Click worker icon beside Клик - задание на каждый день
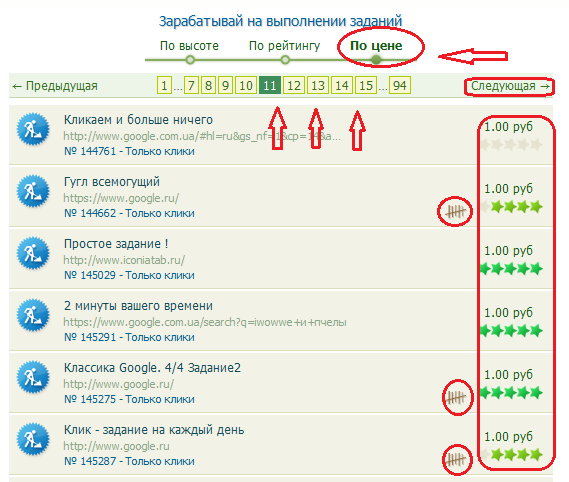Image resolution: width=569 pixels, height=482 pixels. click(33, 439)
